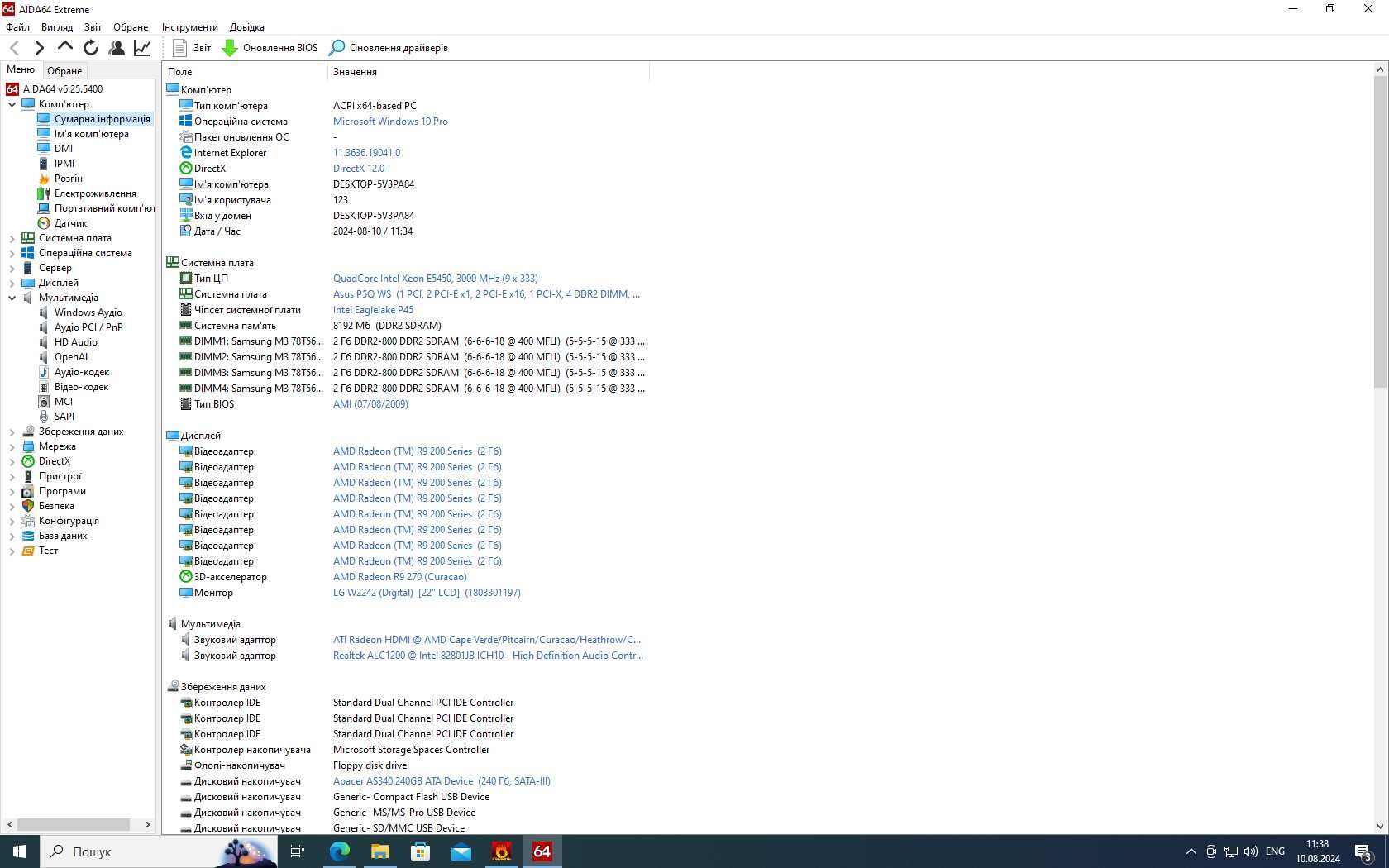1389x868 pixels.
Task: Open Microsoft Edge in the taskbar
Action: tap(339, 851)
